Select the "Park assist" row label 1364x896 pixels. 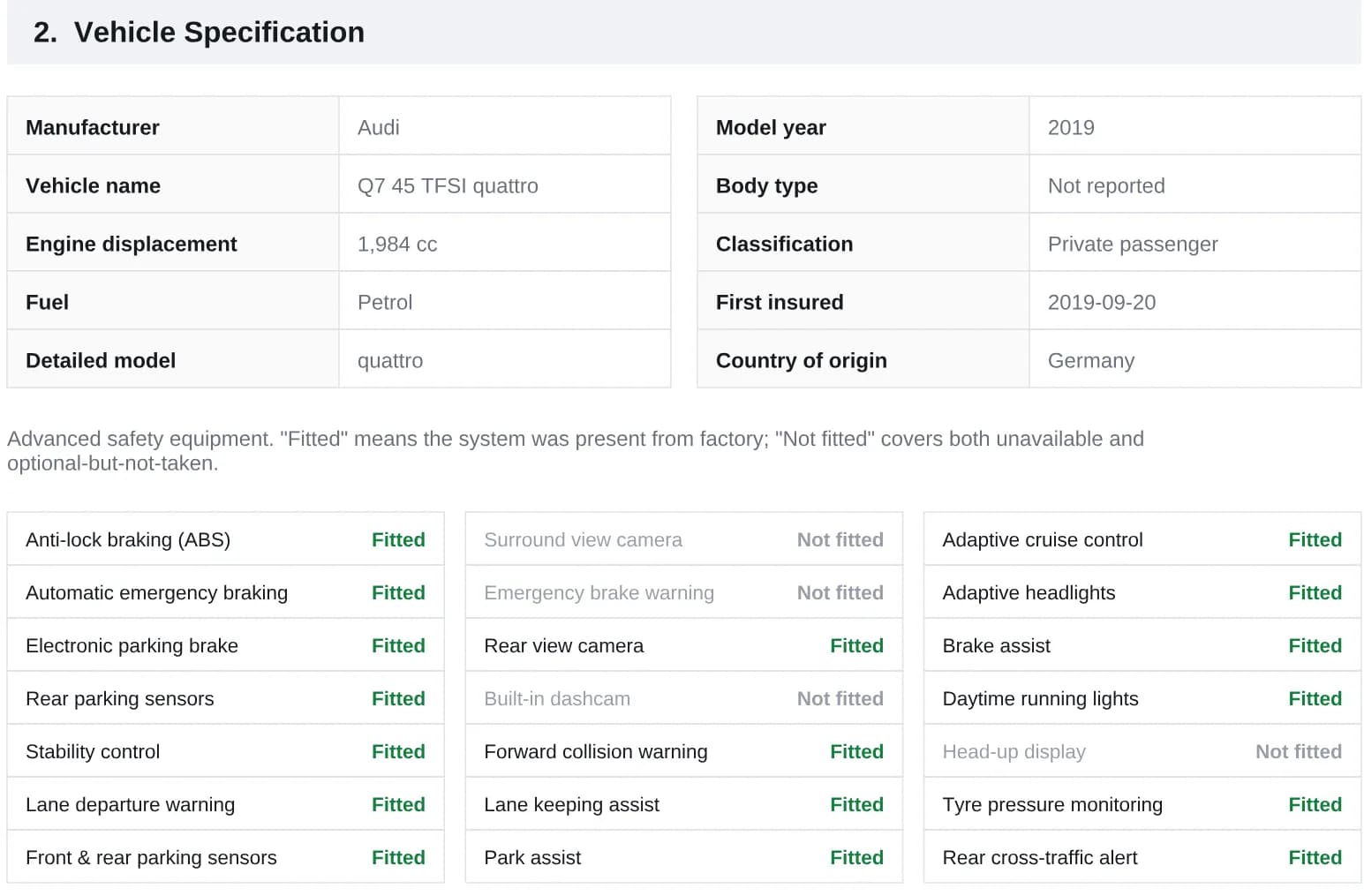[x=532, y=857]
